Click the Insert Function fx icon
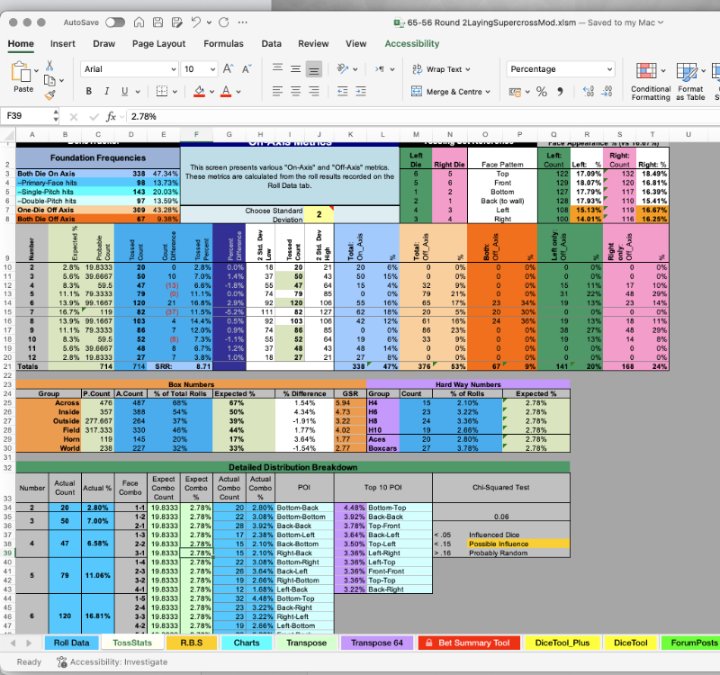The image size is (720, 675). pyautogui.click(x=112, y=116)
